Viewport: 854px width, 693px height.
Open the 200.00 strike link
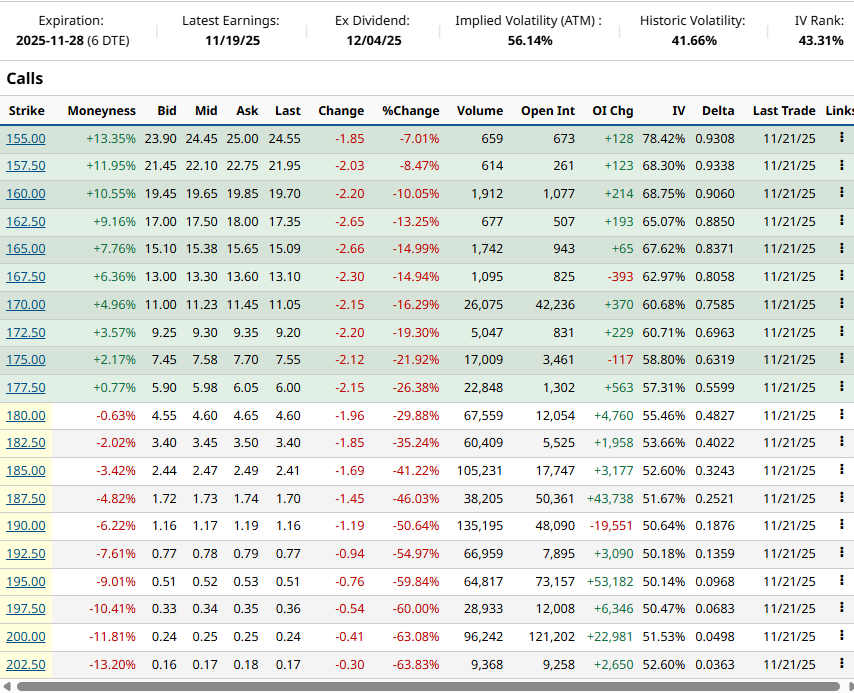tap(26, 637)
